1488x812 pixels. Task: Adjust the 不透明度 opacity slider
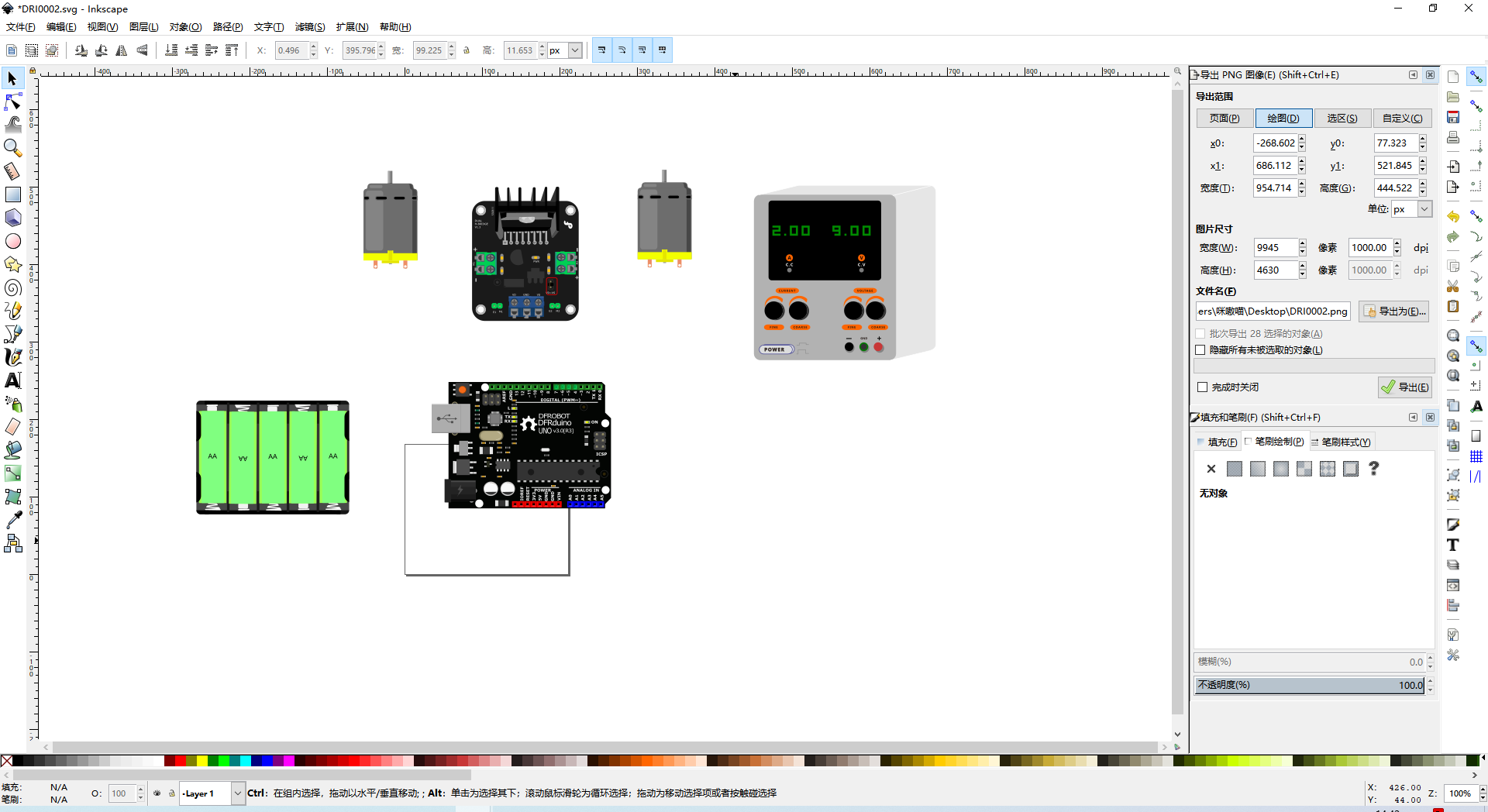pos(1310,685)
